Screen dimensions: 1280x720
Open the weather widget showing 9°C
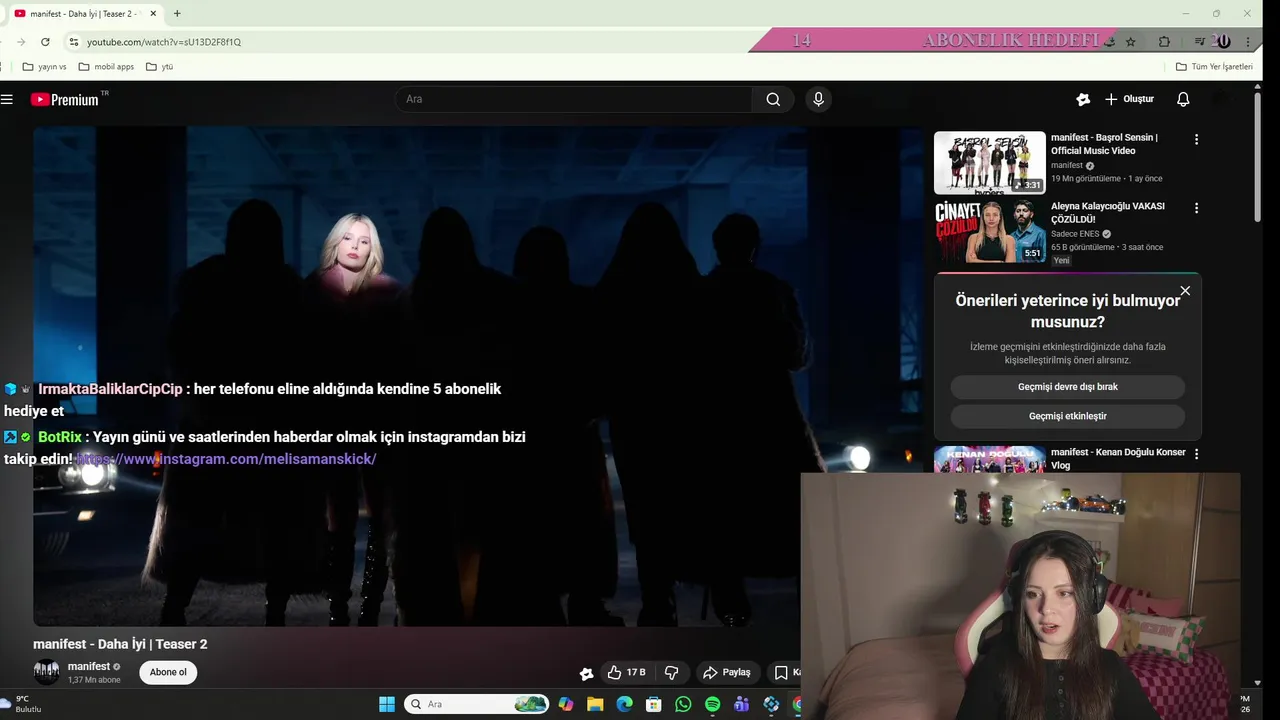click(x=22, y=704)
